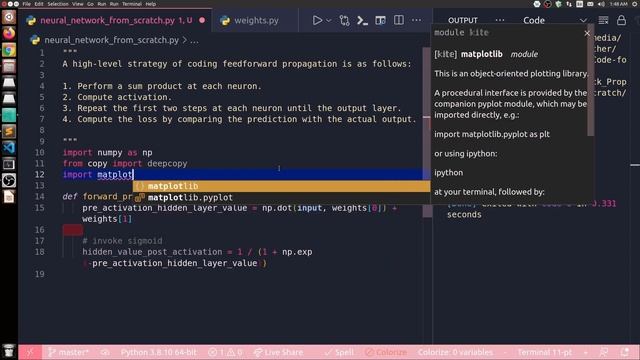This screenshot has height=360, width=640.
Task: Select the Python 3.8.10 64-bit interpreter
Action: 158,352
